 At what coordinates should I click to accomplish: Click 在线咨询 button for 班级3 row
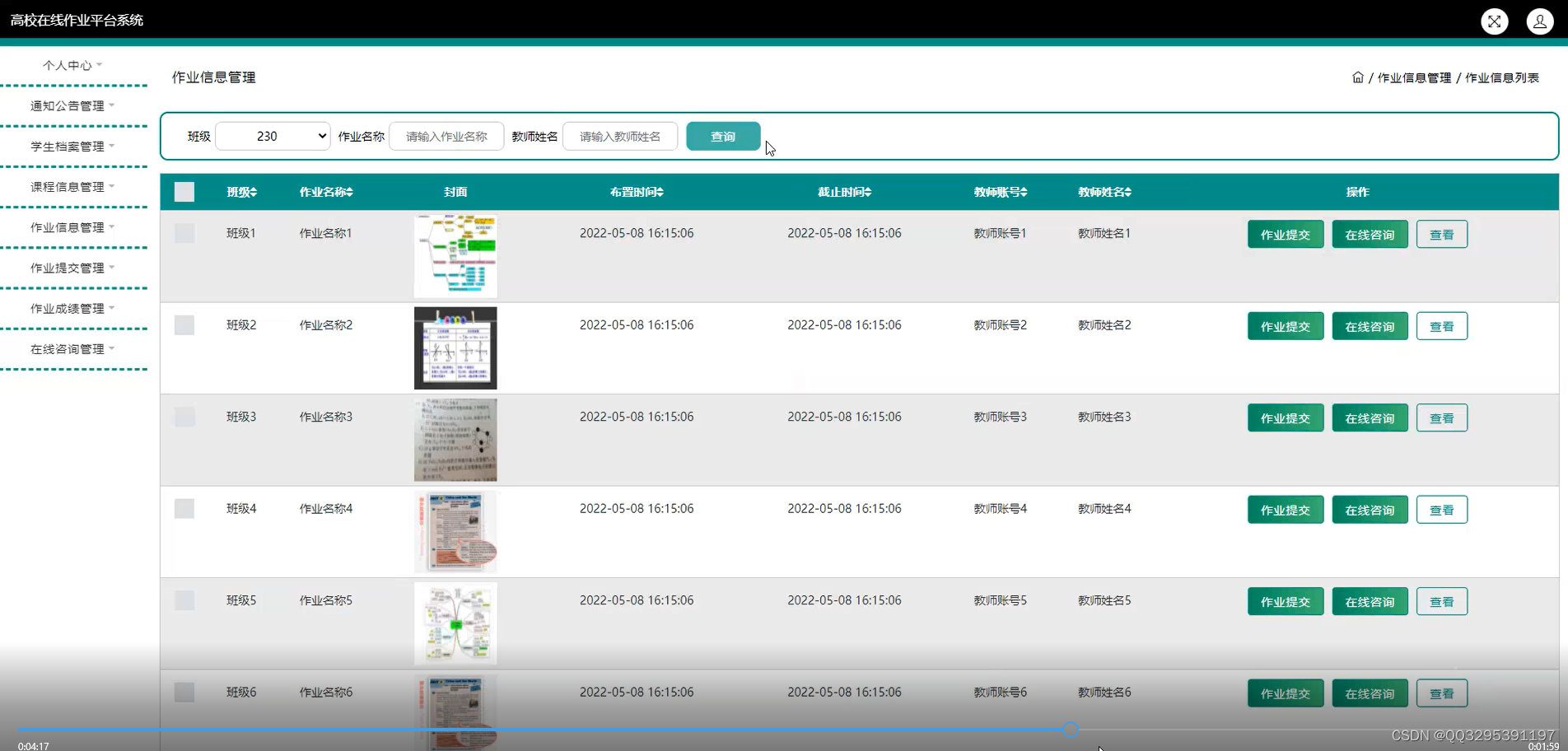click(x=1370, y=418)
